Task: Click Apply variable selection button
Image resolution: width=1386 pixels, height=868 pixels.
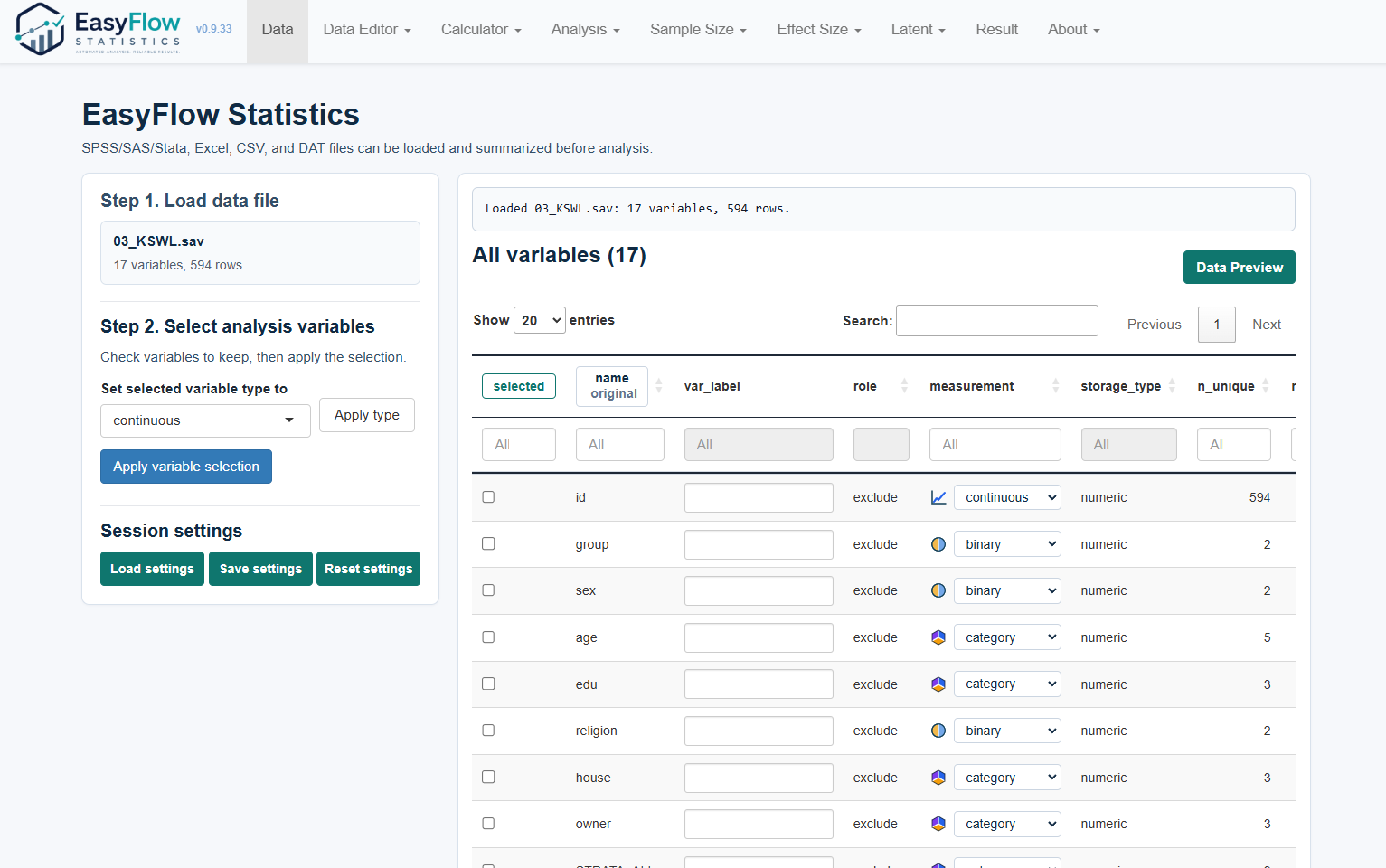Action: point(186,467)
